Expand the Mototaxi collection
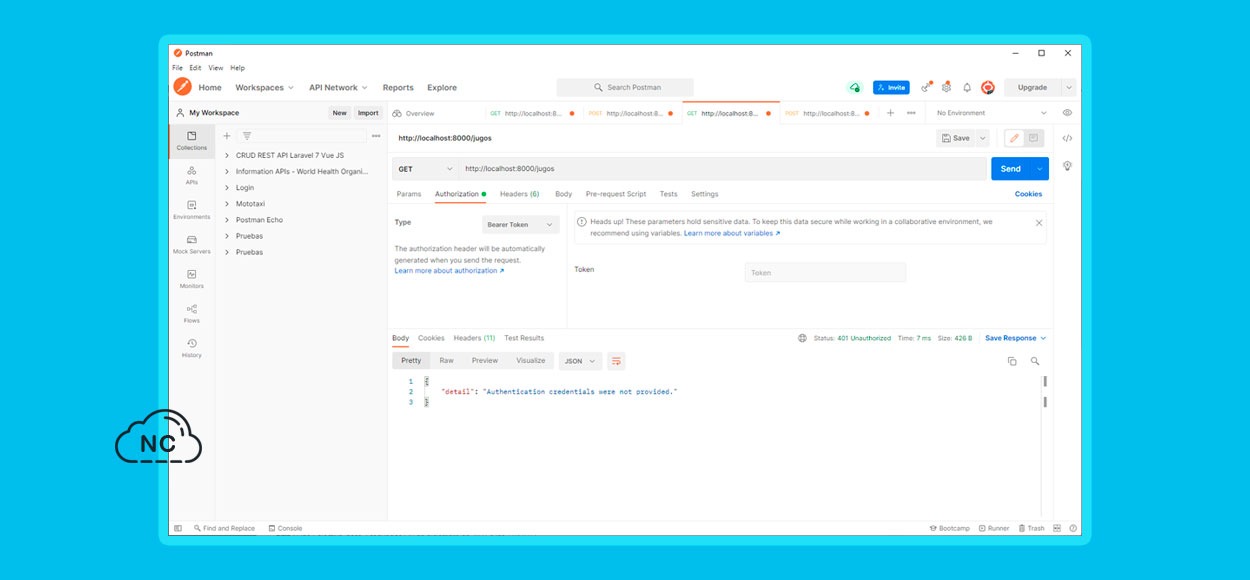The width and height of the screenshot is (1250, 580). 227,204
